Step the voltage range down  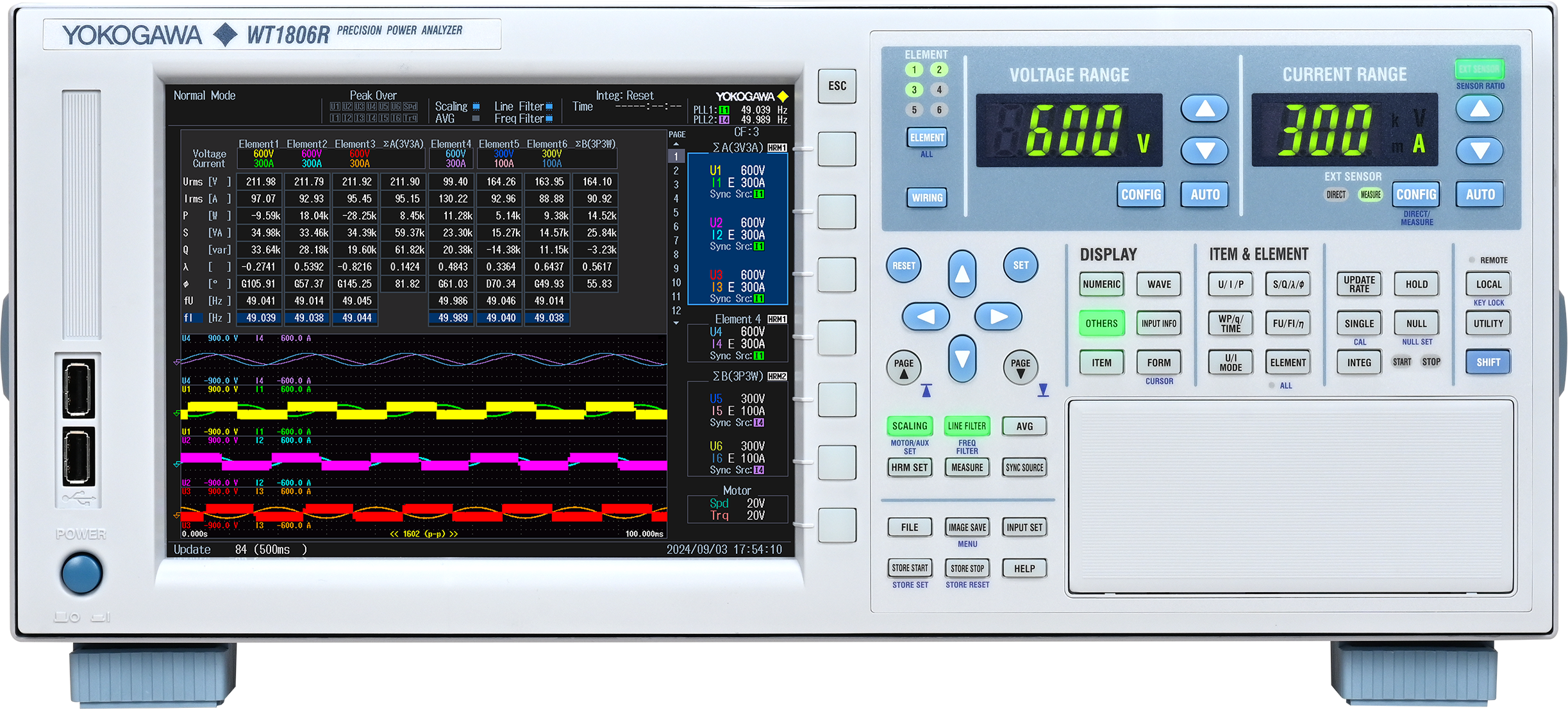click(x=1205, y=151)
